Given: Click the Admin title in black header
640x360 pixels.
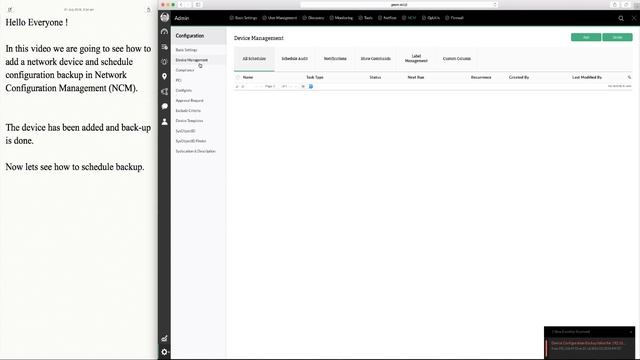Looking at the screenshot, I should (182, 18).
